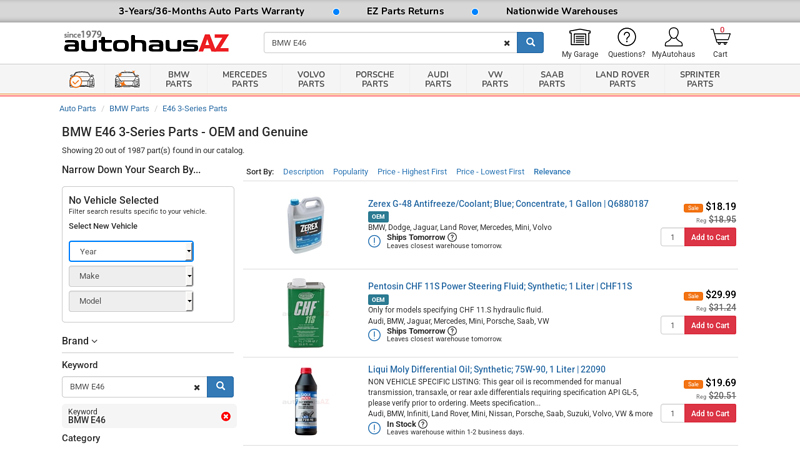
Task: Open the My Garage icon
Action: tap(579, 38)
